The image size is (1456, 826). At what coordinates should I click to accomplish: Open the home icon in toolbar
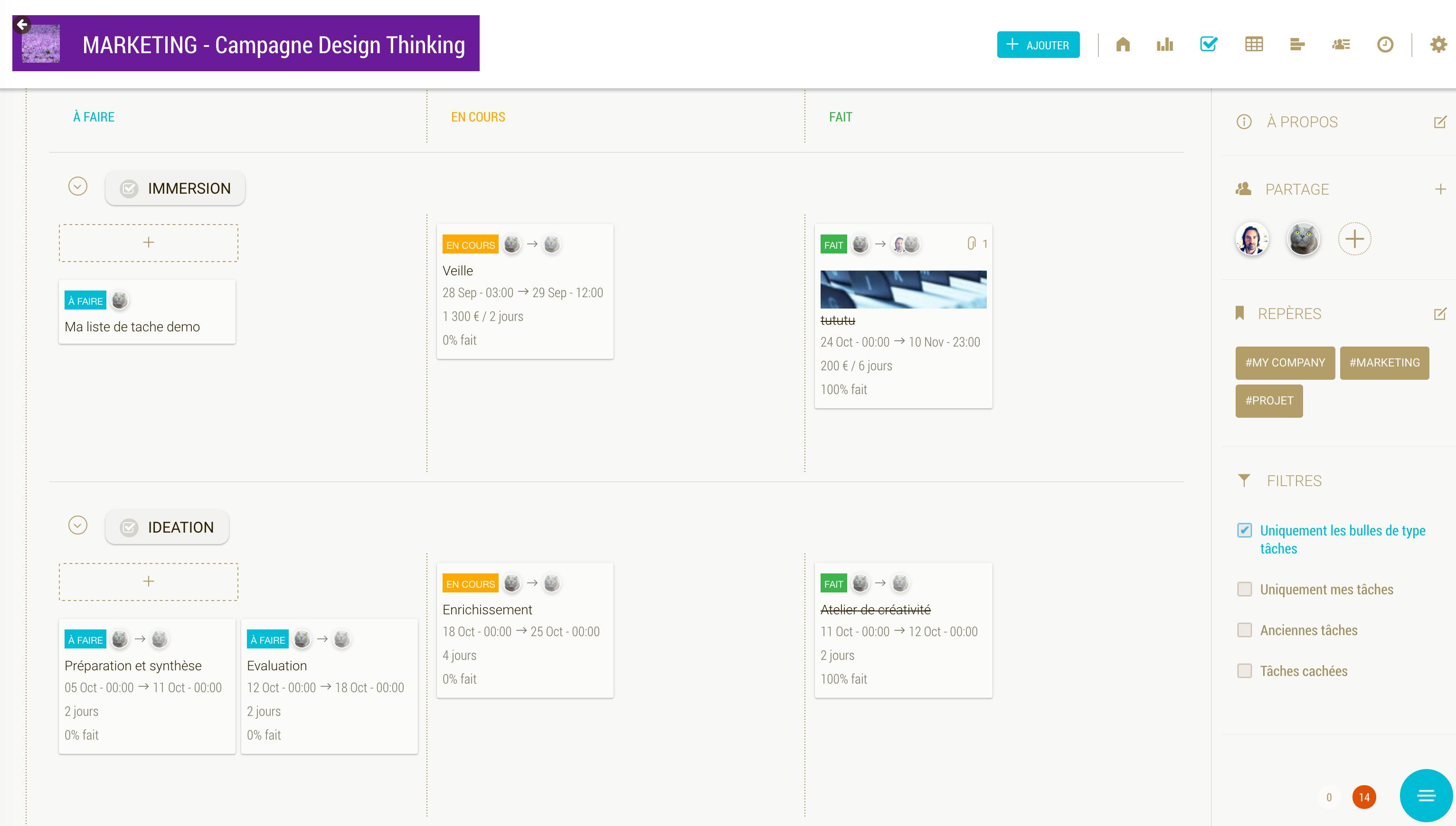[1122, 45]
